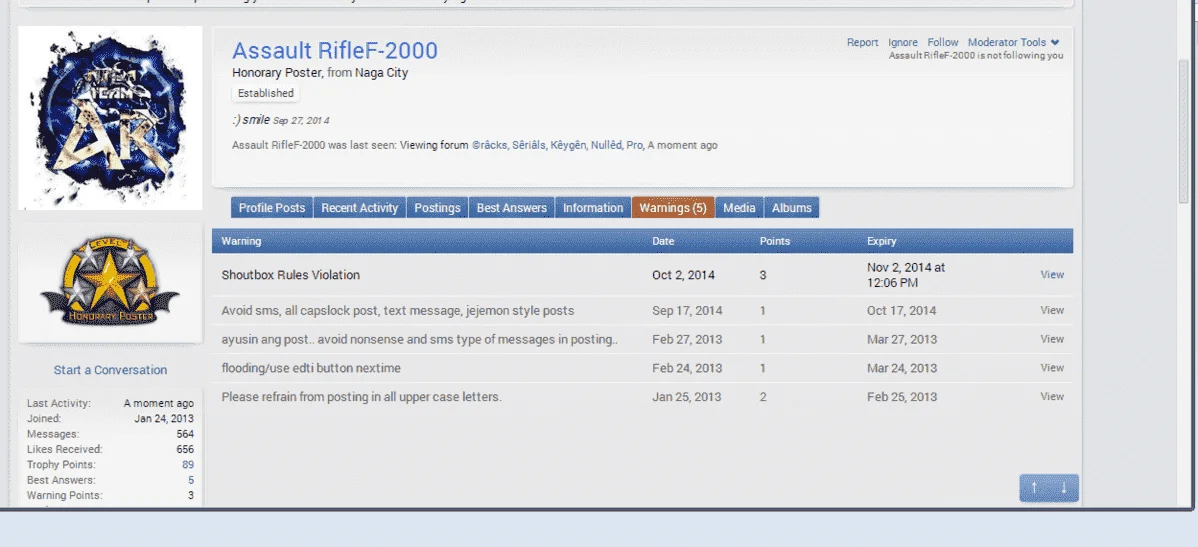Image resolution: width=1198 pixels, height=547 pixels.
Task: Select the Postings tab
Action: [x=438, y=208]
